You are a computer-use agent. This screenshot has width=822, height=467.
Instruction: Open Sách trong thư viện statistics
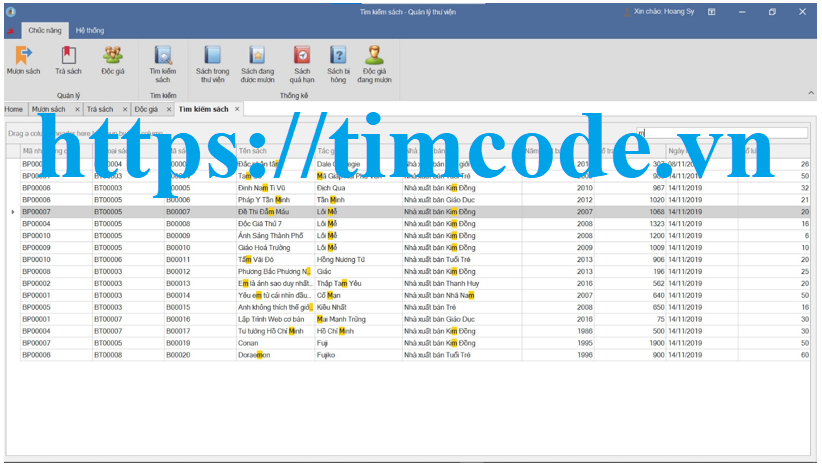(x=212, y=65)
